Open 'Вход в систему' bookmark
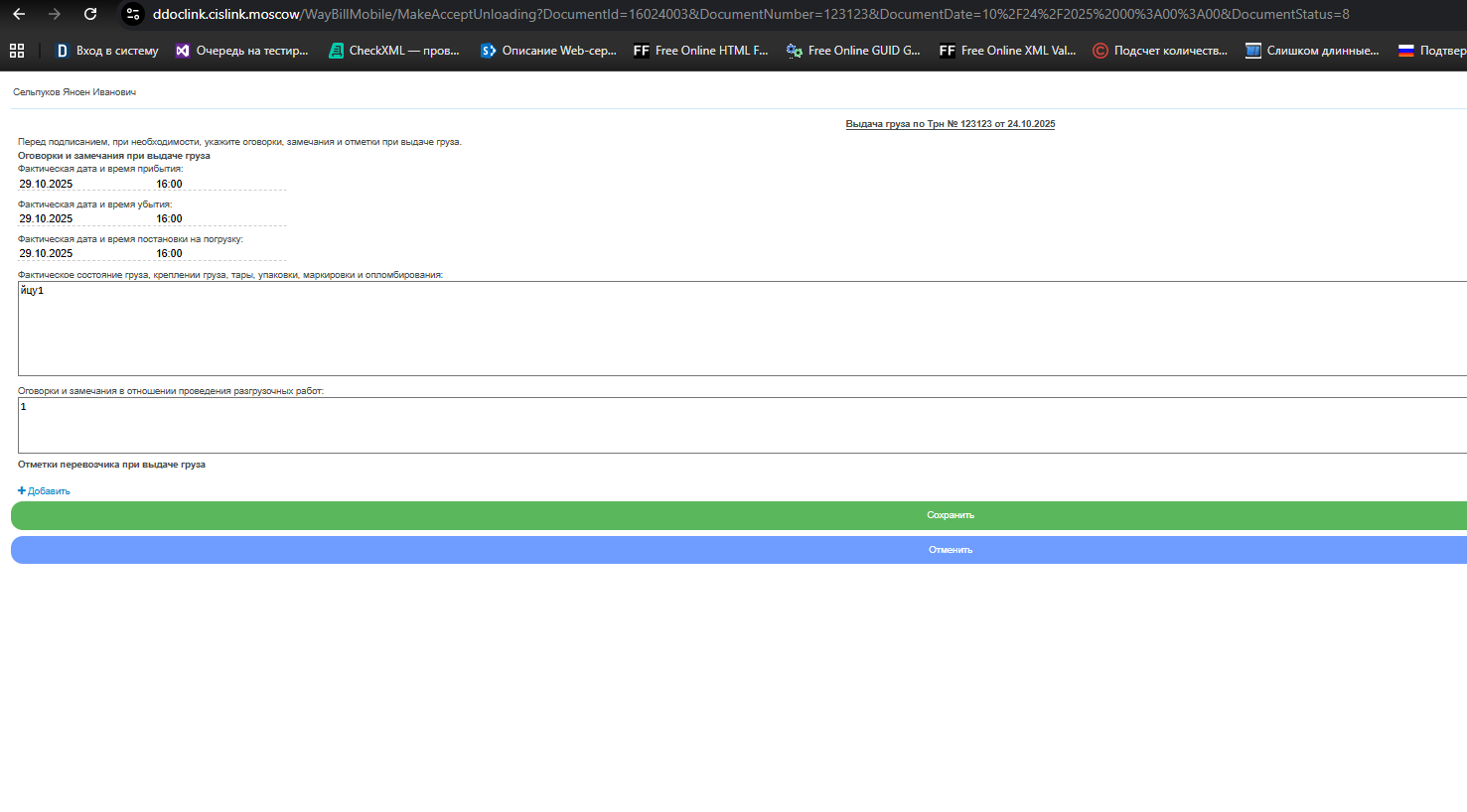Image resolution: width=1467 pixels, height=812 pixels. (107, 51)
